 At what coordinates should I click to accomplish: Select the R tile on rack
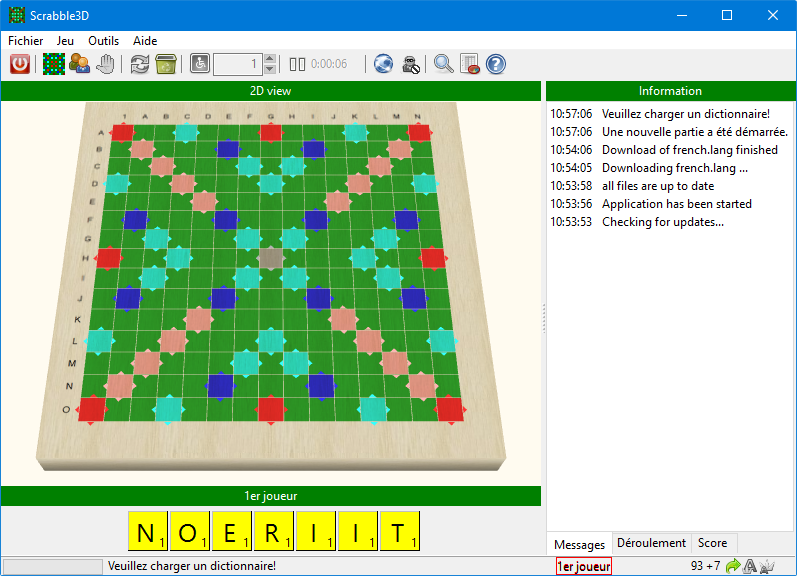point(273,531)
